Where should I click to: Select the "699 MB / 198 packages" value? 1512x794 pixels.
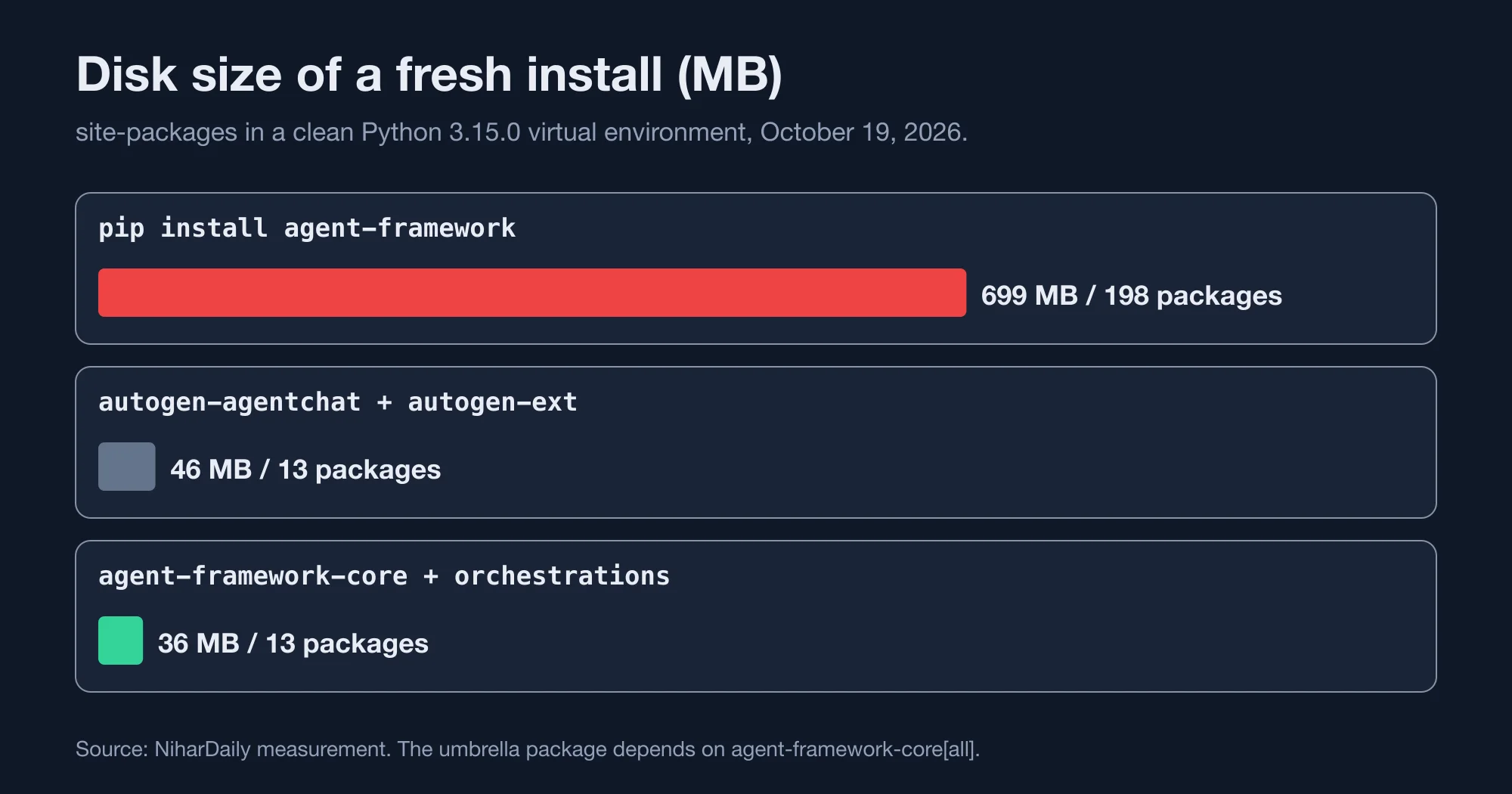(1132, 296)
